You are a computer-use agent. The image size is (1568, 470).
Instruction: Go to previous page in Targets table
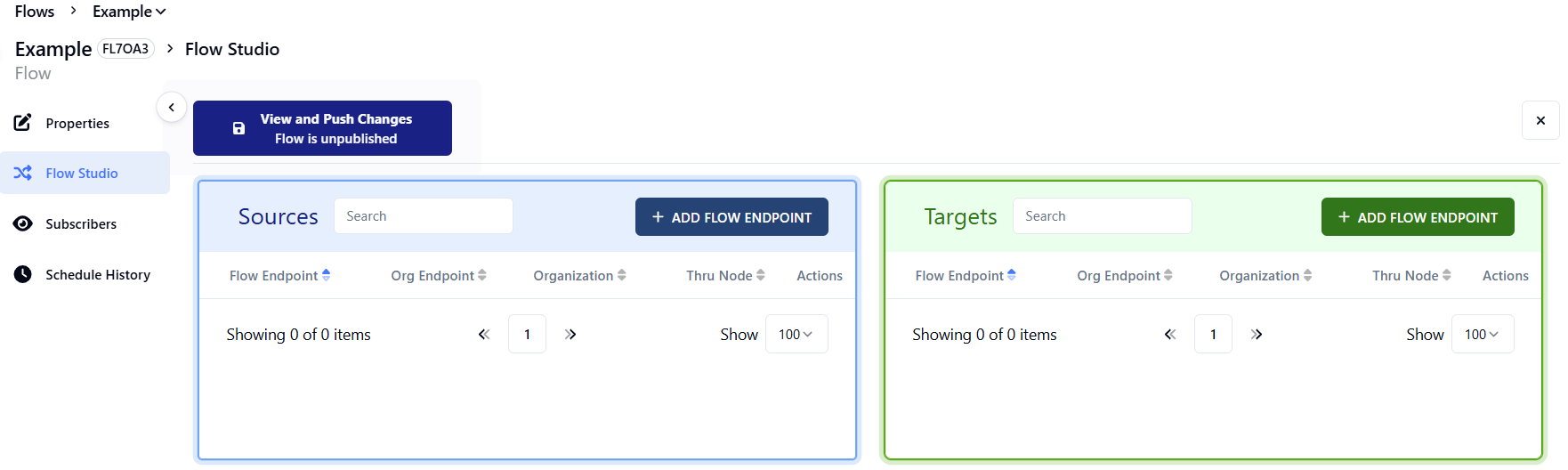1170,335
